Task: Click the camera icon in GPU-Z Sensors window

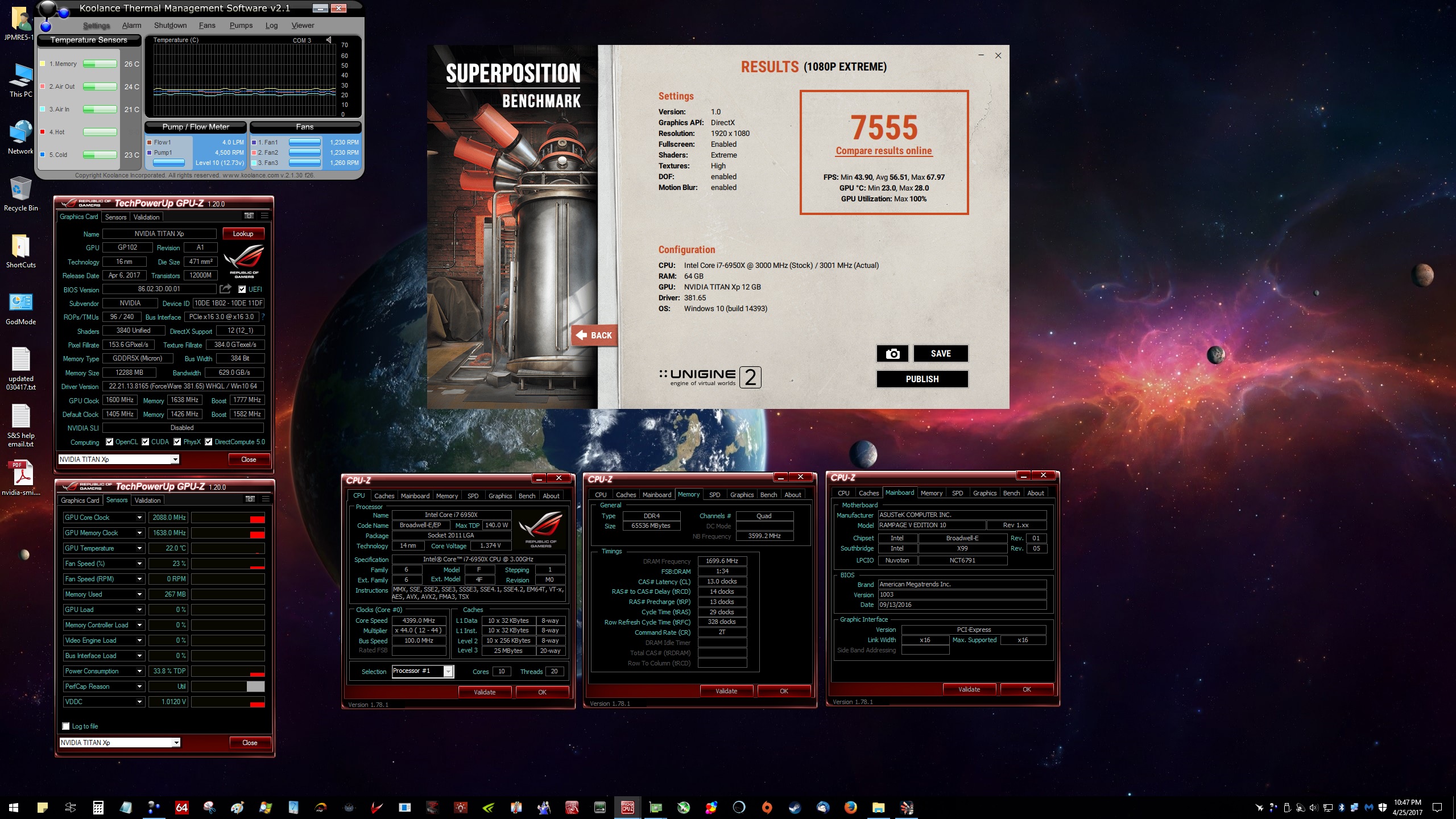Action: tap(250, 499)
